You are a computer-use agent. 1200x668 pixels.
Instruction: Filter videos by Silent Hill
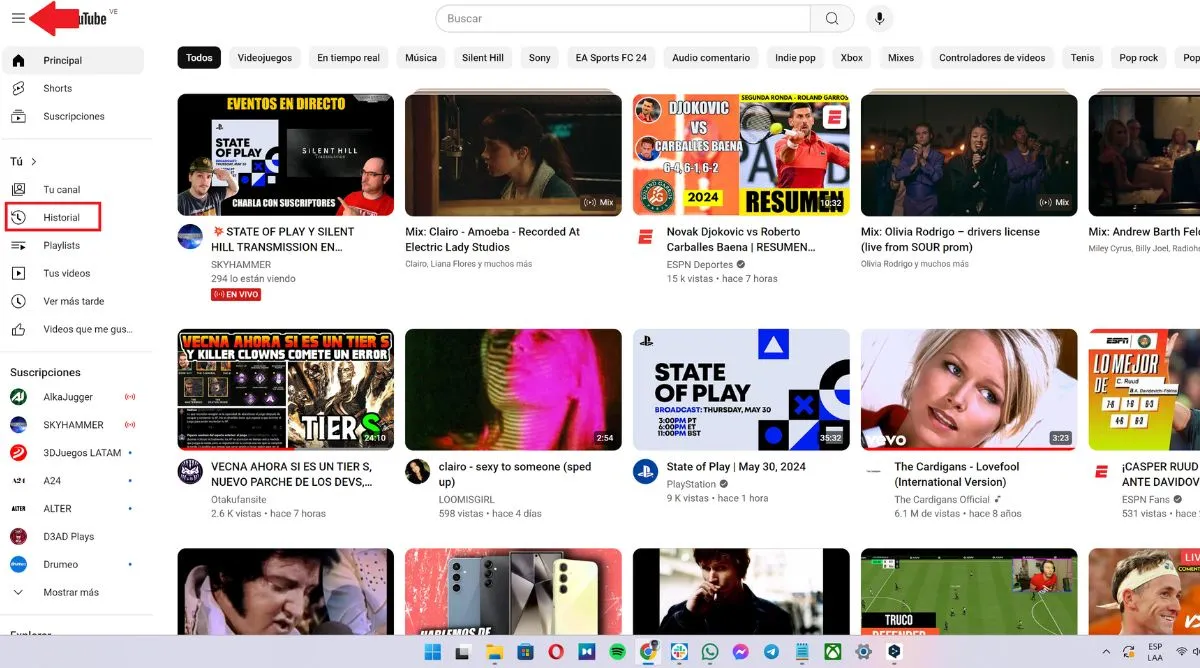(482, 57)
